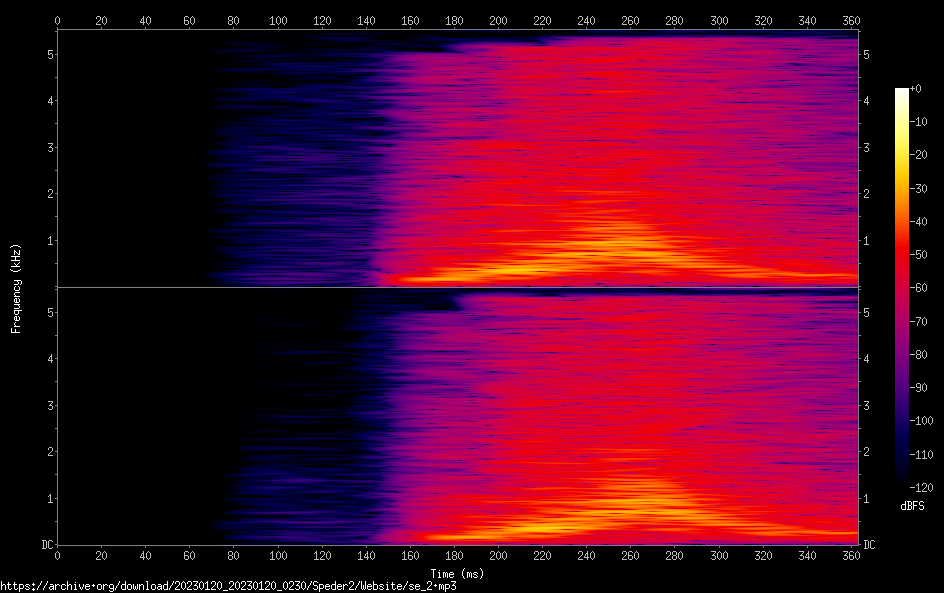Click the dBFS color scale bar

pos(902,285)
